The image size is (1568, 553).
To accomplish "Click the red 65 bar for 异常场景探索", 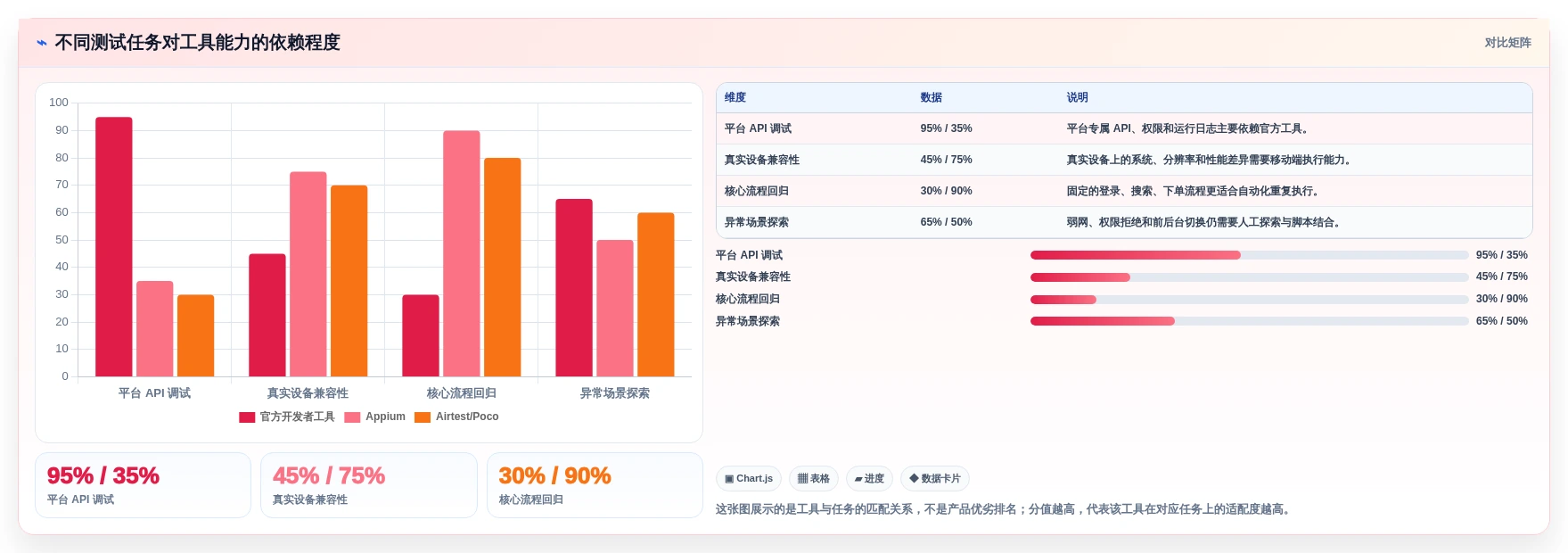I will click(x=574, y=288).
